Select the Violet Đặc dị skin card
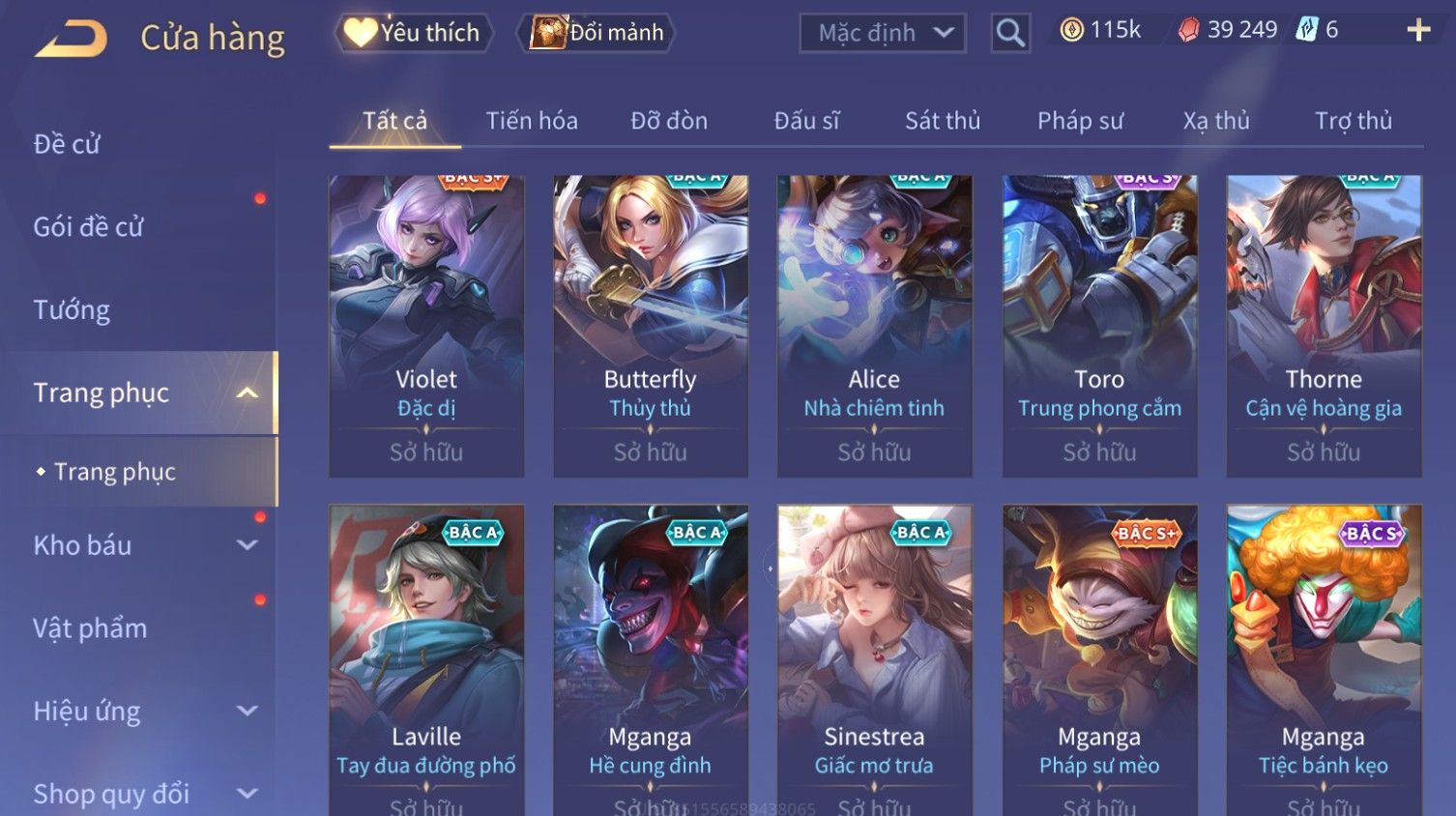The width and height of the screenshot is (1456, 816). [x=426, y=326]
